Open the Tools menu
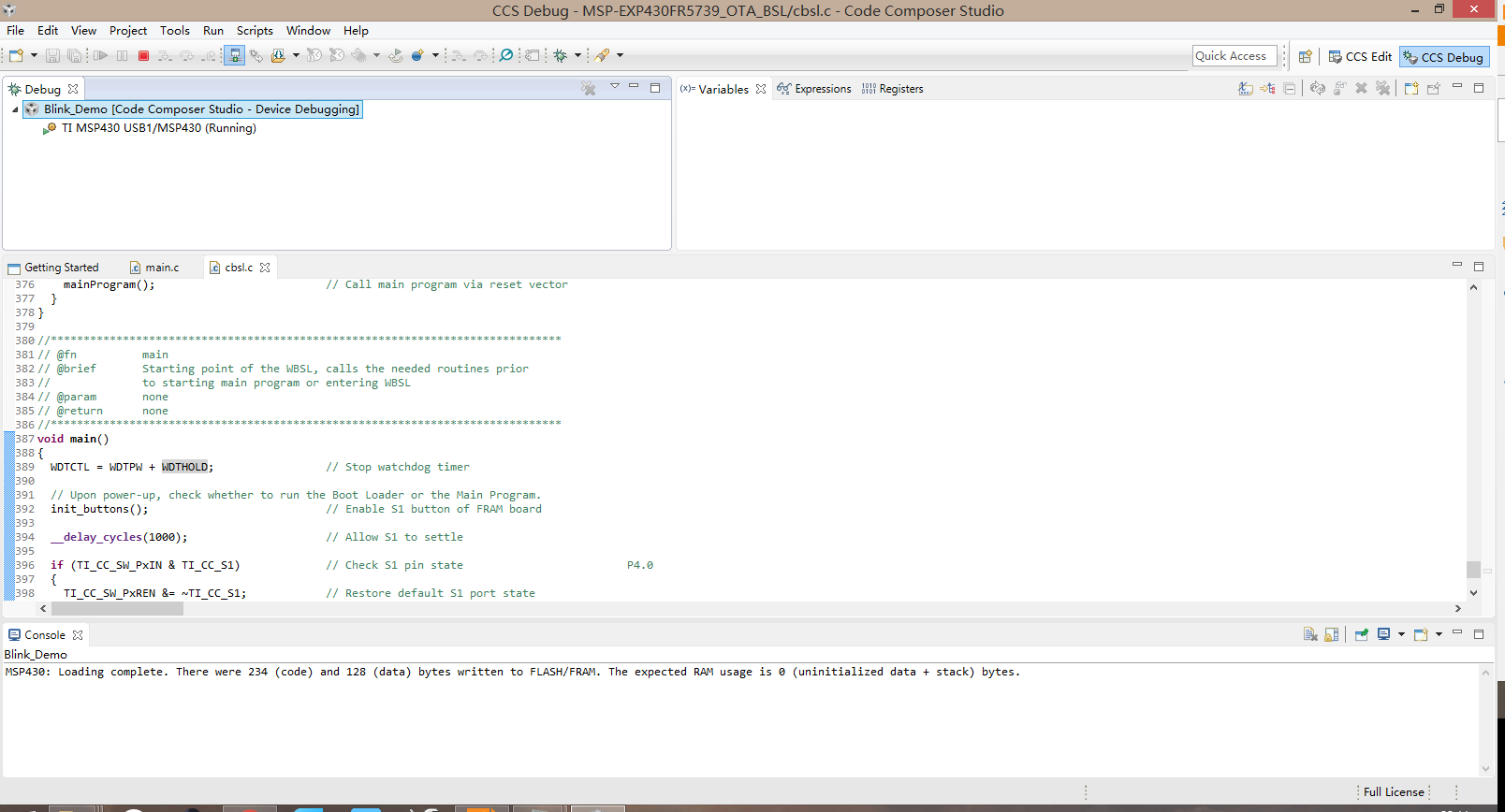Image resolution: width=1505 pixels, height=812 pixels. coord(175,31)
